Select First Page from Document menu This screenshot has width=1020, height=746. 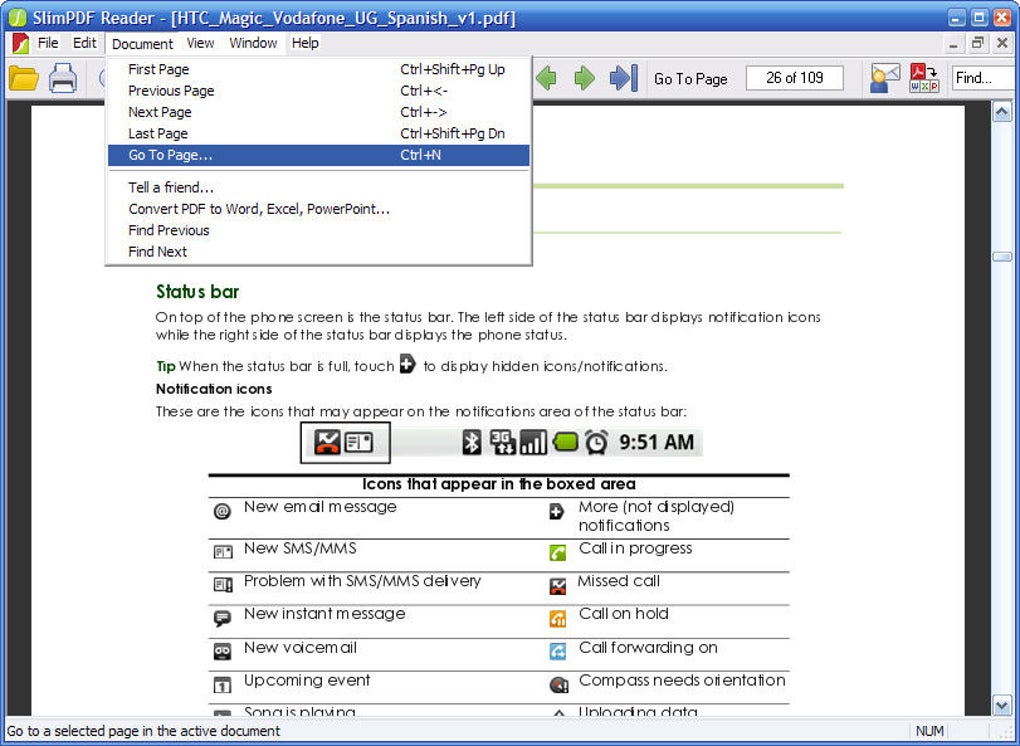point(319,69)
